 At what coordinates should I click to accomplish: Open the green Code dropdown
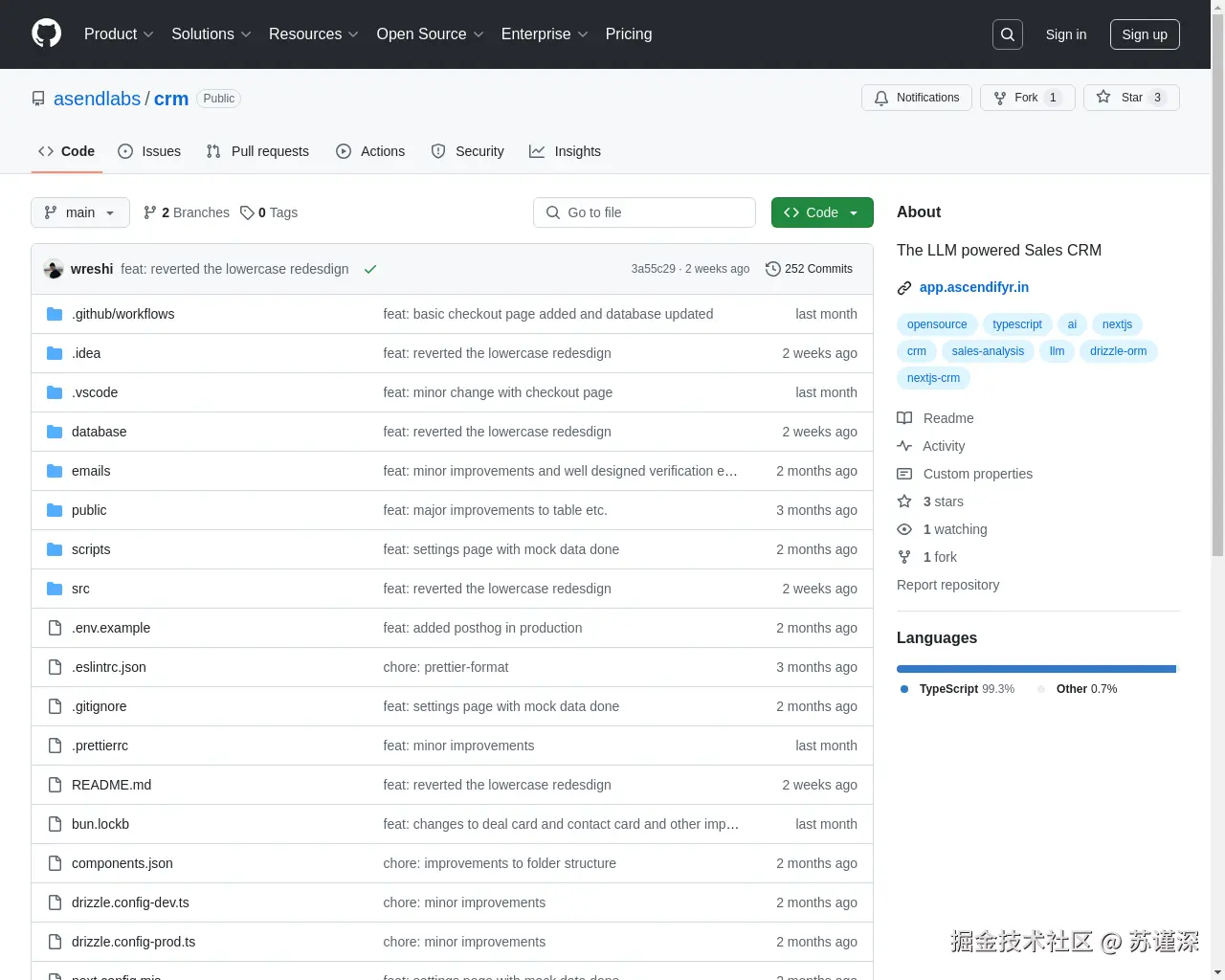click(x=821, y=212)
